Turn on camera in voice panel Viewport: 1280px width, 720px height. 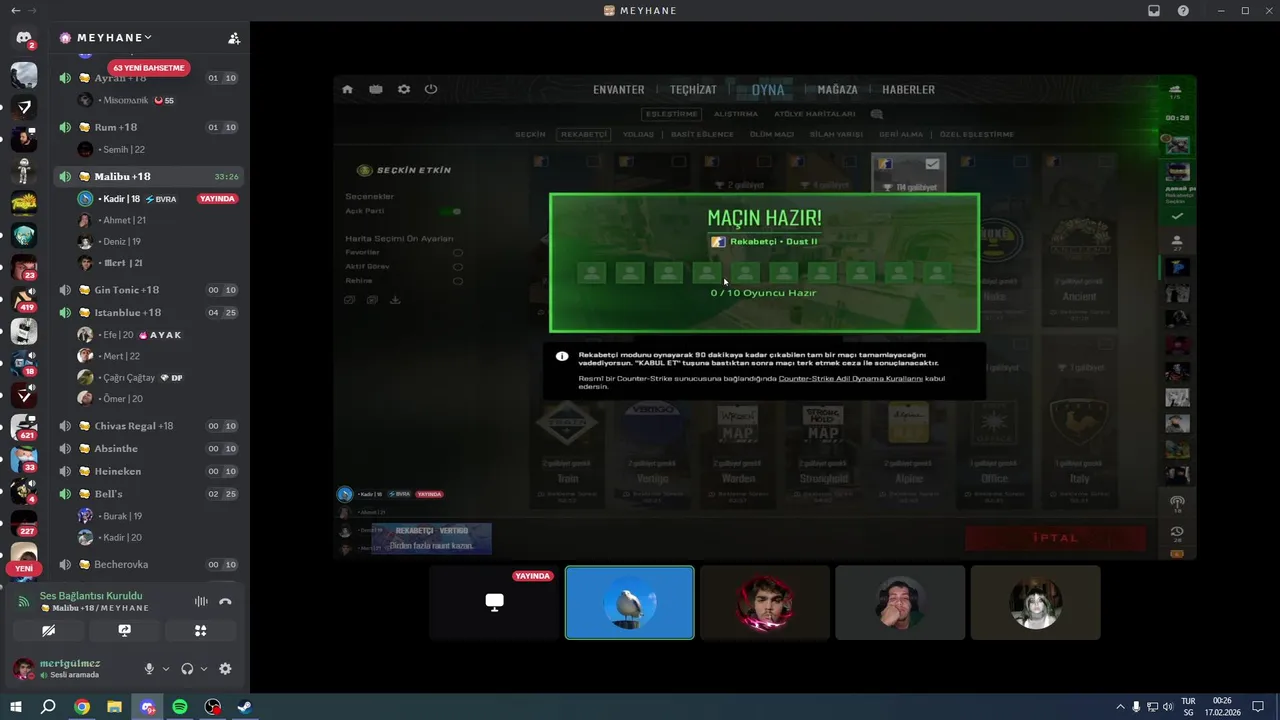pos(48,631)
